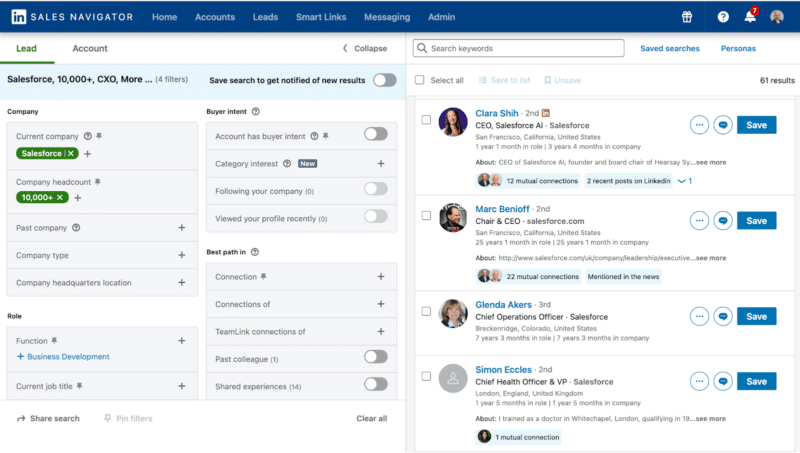Screen dimensions: 800x453
Task: Open the help question mark icon
Action: pyautogui.click(x=723, y=17)
